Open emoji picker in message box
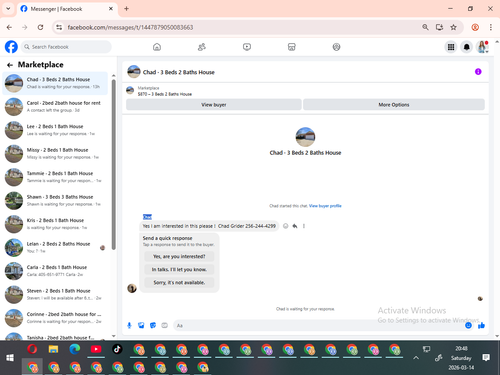Screen dimensions: 500x375 (x=468, y=325)
